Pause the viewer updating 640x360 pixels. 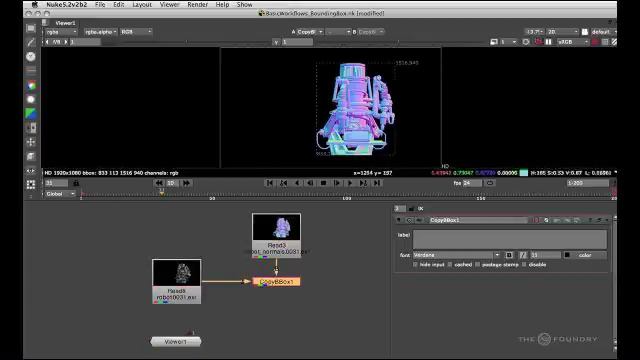coord(549,42)
